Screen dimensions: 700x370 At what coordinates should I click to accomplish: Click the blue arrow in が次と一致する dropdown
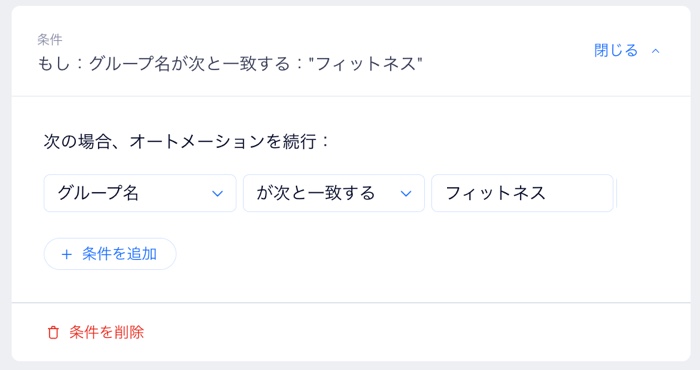tap(406, 194)
